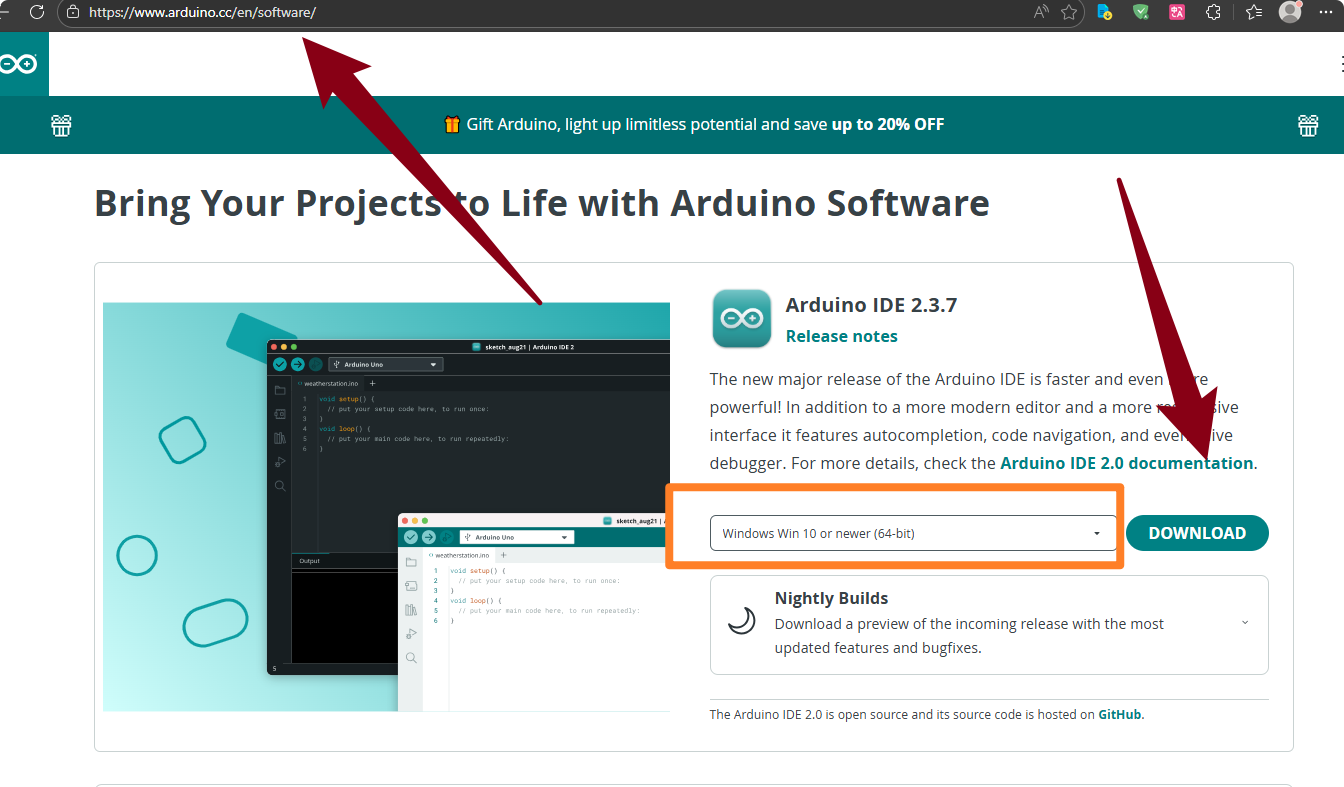Click the gift icon at banner's left end
This screenshot has height=787, width=1344.
[62, 125]
